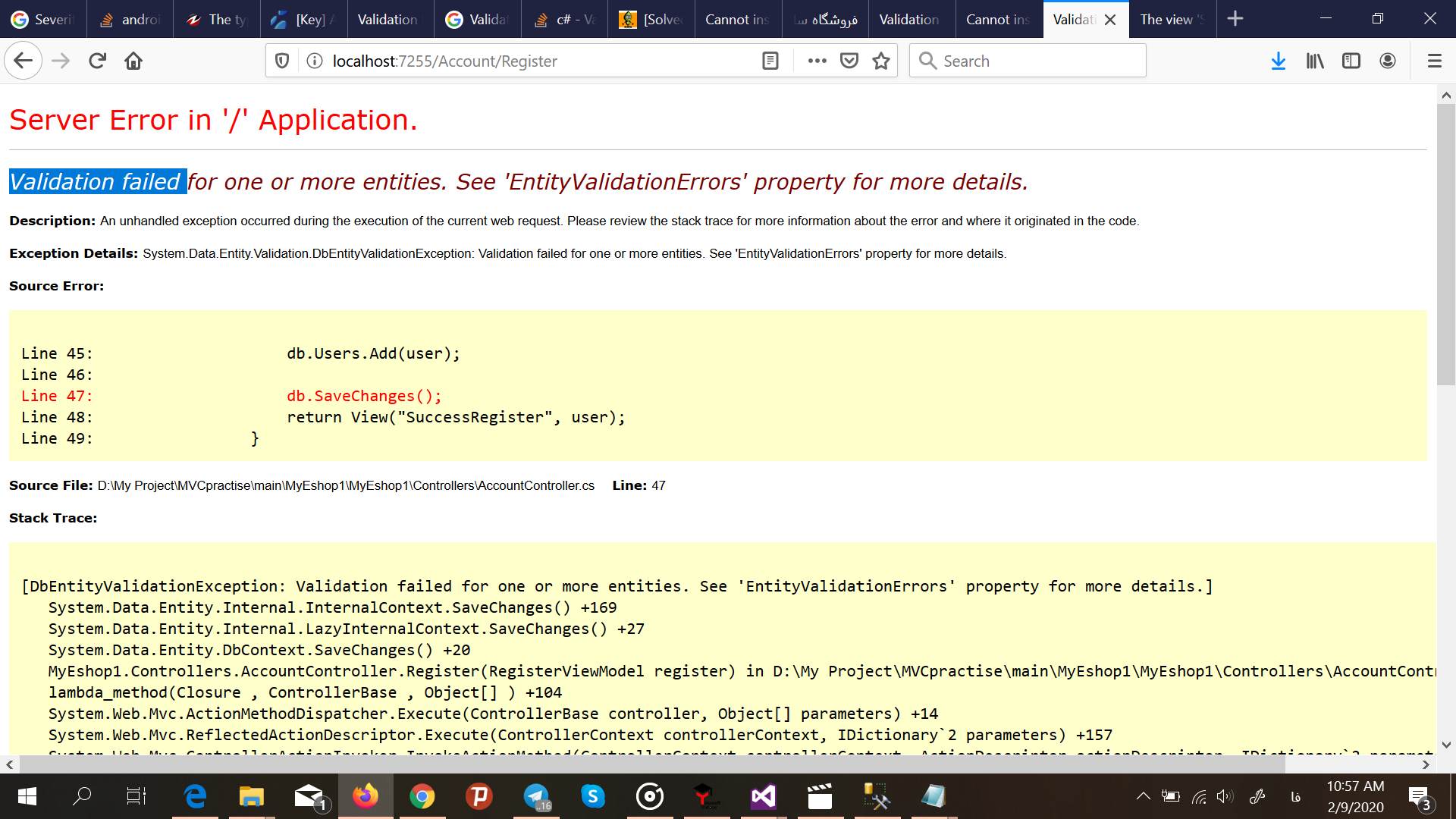Click the browser reload button
The height and width of the screenshot is (819, 1456).
pos(97,61)
